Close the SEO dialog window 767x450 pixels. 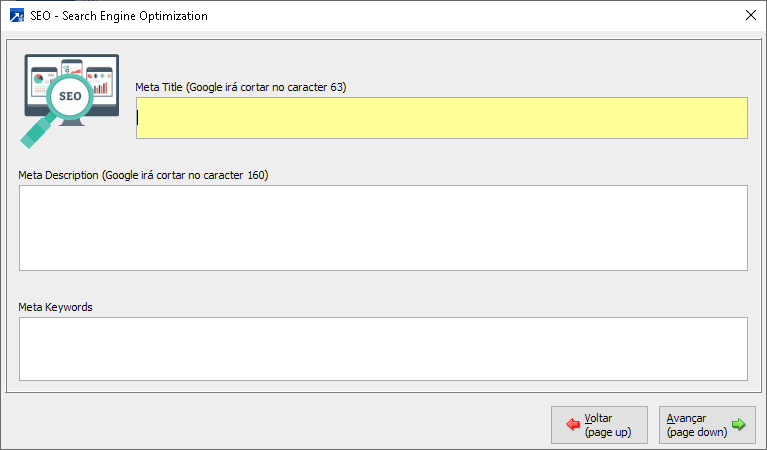coord(751,16)
